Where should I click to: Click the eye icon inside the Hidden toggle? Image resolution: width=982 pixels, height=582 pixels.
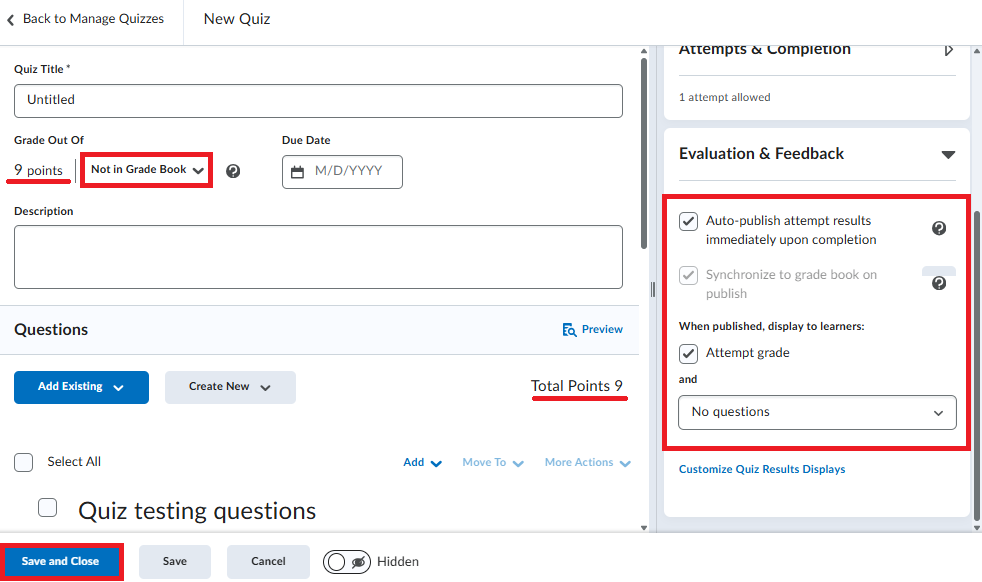[x=358, y=562]
